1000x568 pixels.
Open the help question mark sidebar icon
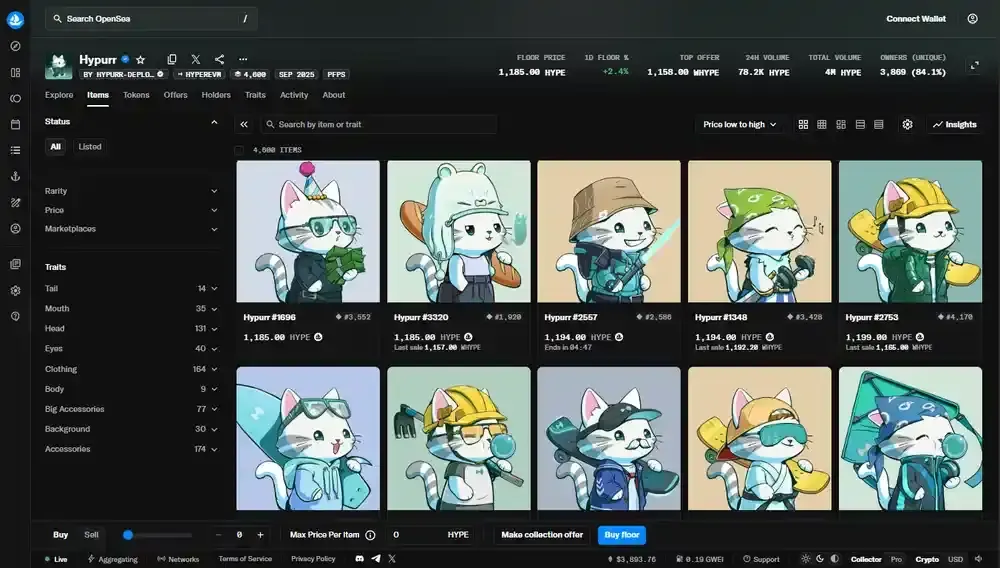pyautogui.click(x=15, y=316)
